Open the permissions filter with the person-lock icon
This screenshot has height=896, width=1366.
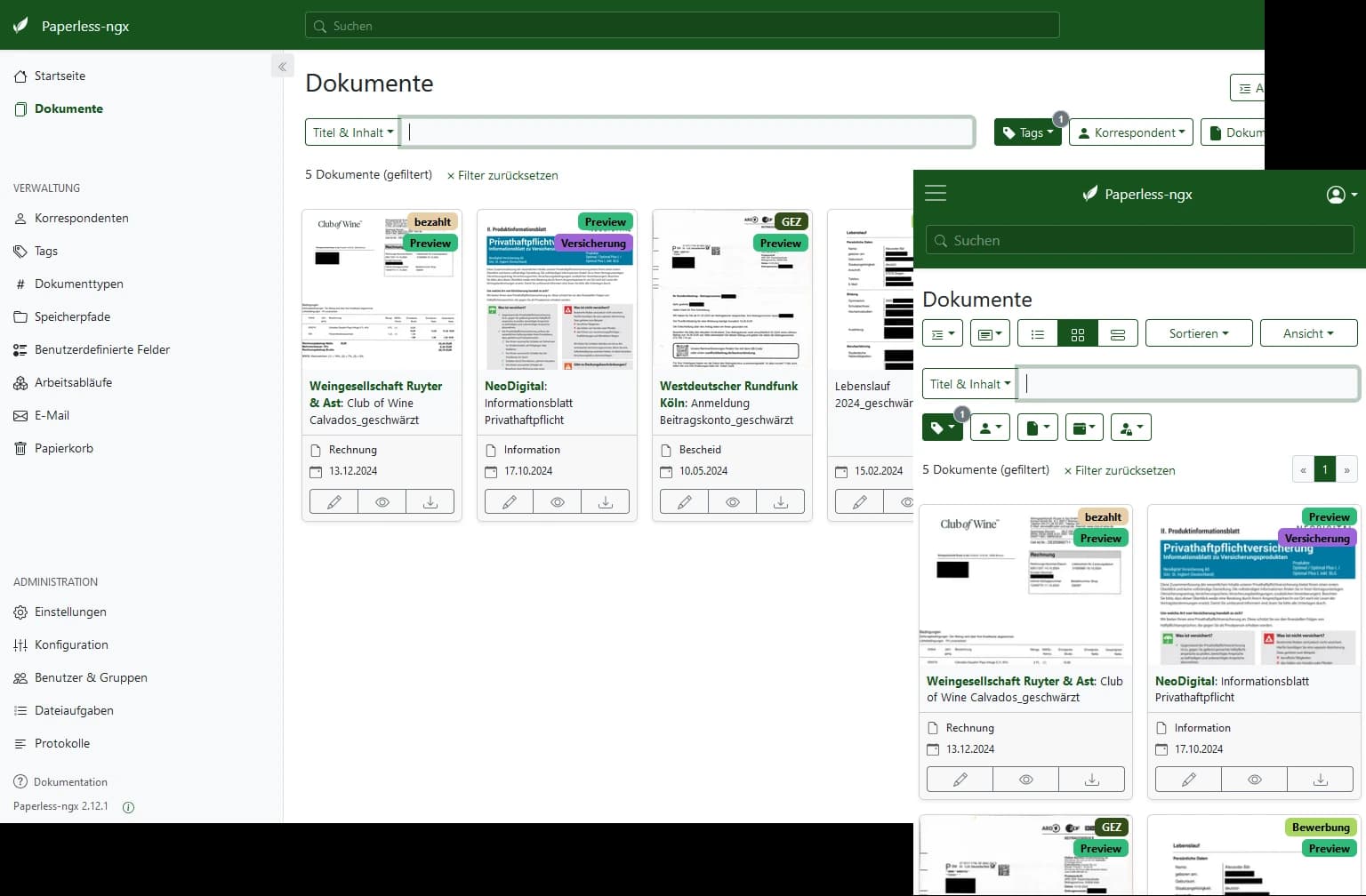click(x=1130, y=428)
